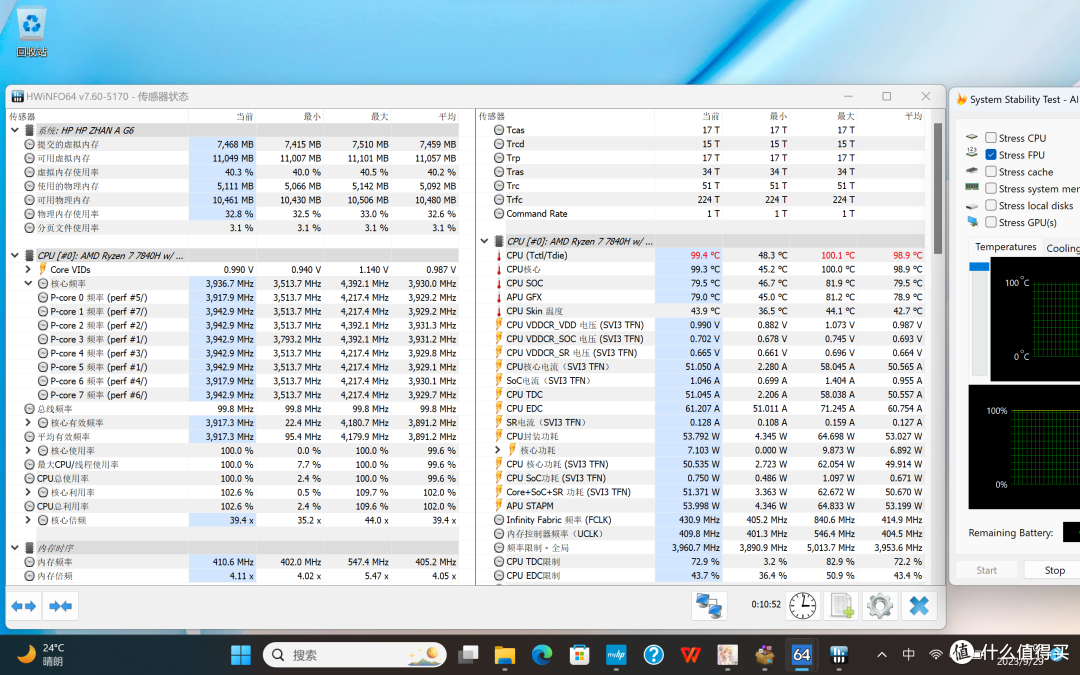Enable the Stress system memory checkbox
This screenshot has height=675, width=1080.
click(990, 189)
